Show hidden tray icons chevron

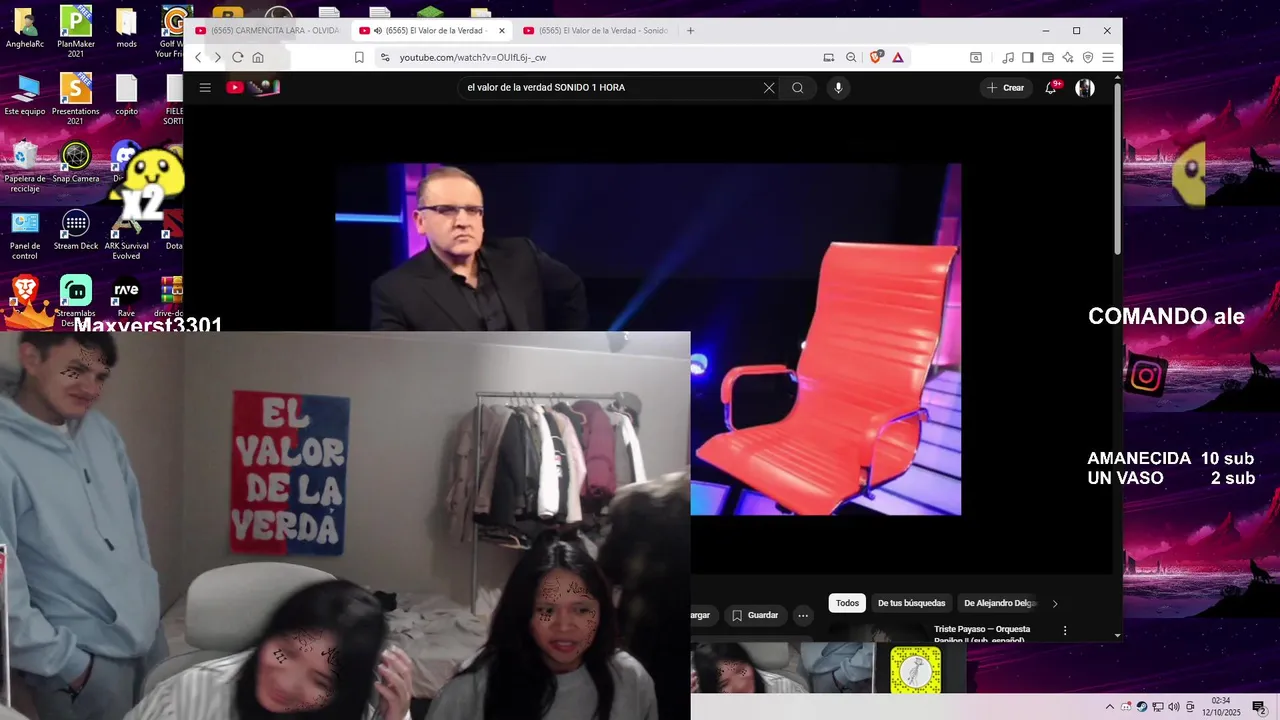[x=1109, y=707]
